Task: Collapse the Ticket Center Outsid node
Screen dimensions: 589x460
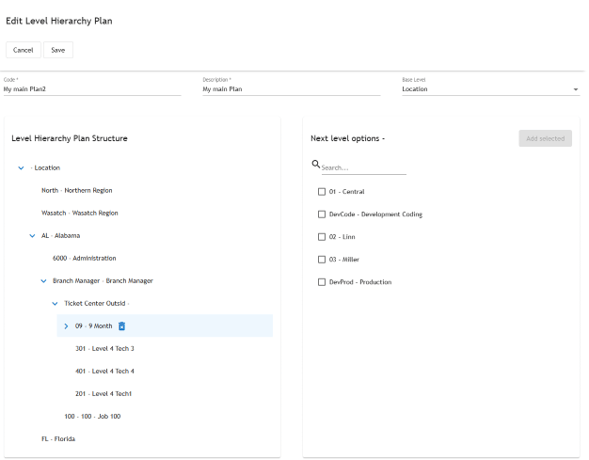Action: [x=55, y=303]
